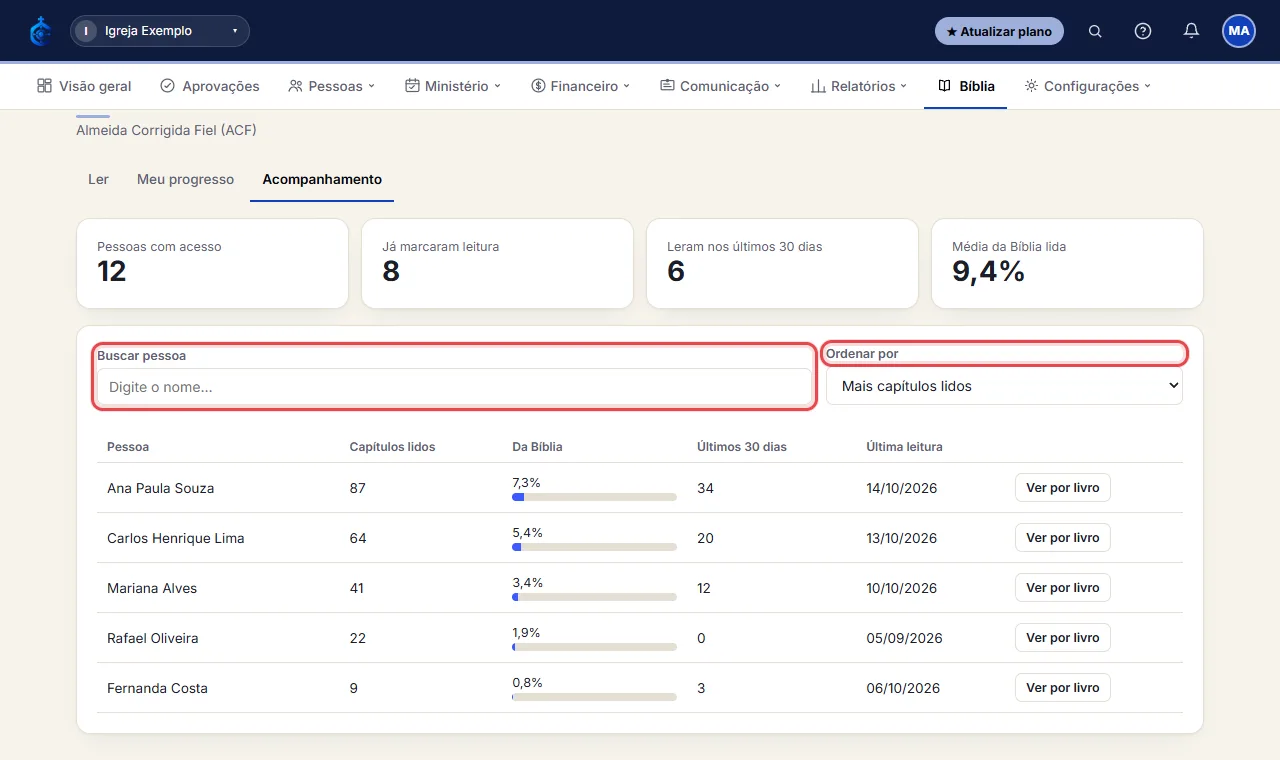Click the name Carlos Henrique Lima
The height and width of the screenshot is (760, 1280).
176,538
